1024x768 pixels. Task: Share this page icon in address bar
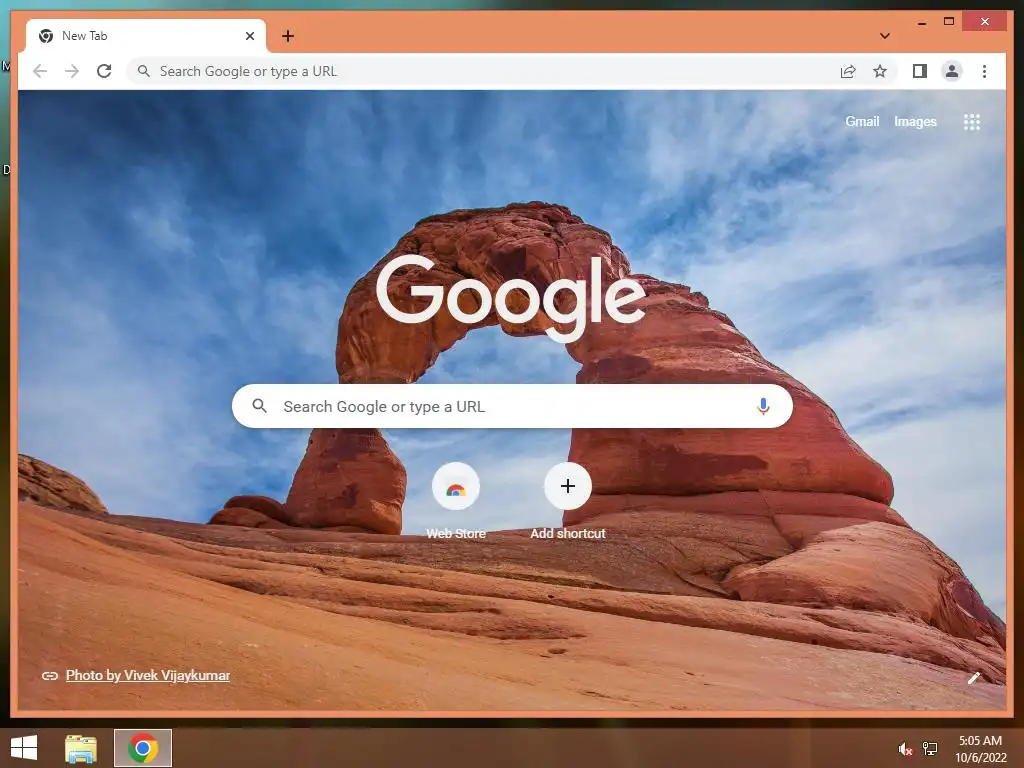(x=848, y=71)
